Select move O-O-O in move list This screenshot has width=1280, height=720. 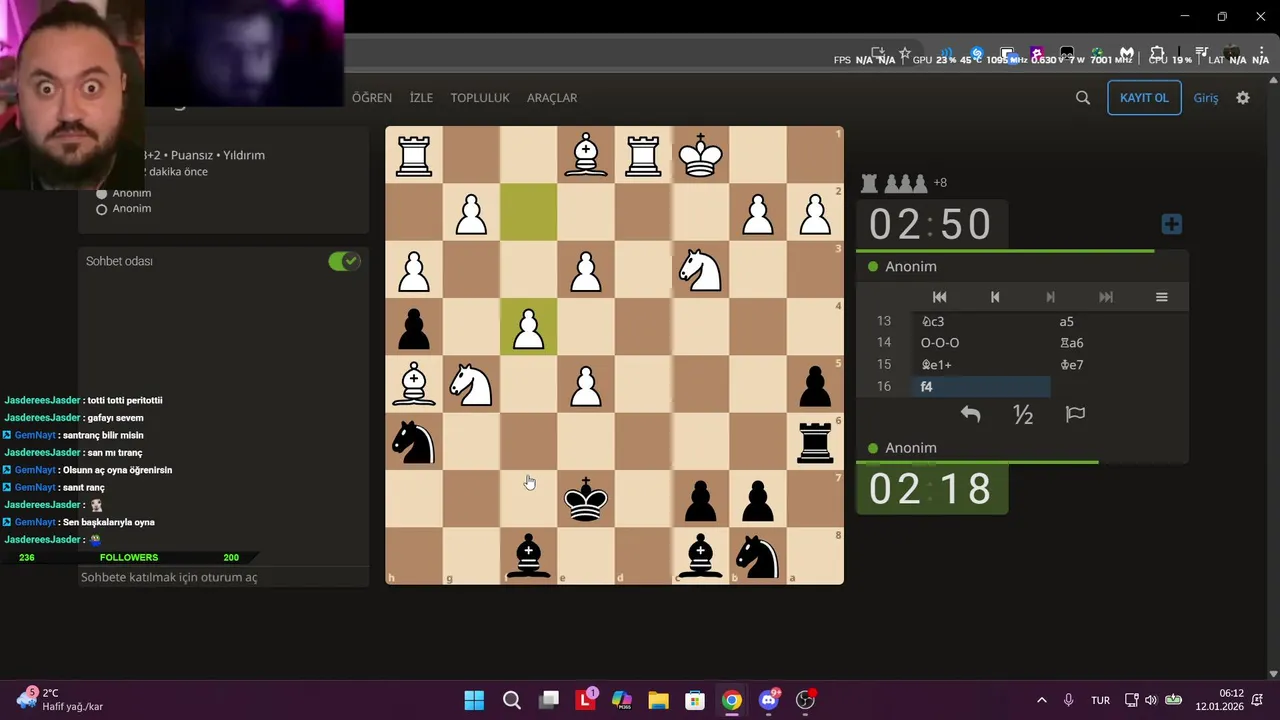[x=983, y=343]
